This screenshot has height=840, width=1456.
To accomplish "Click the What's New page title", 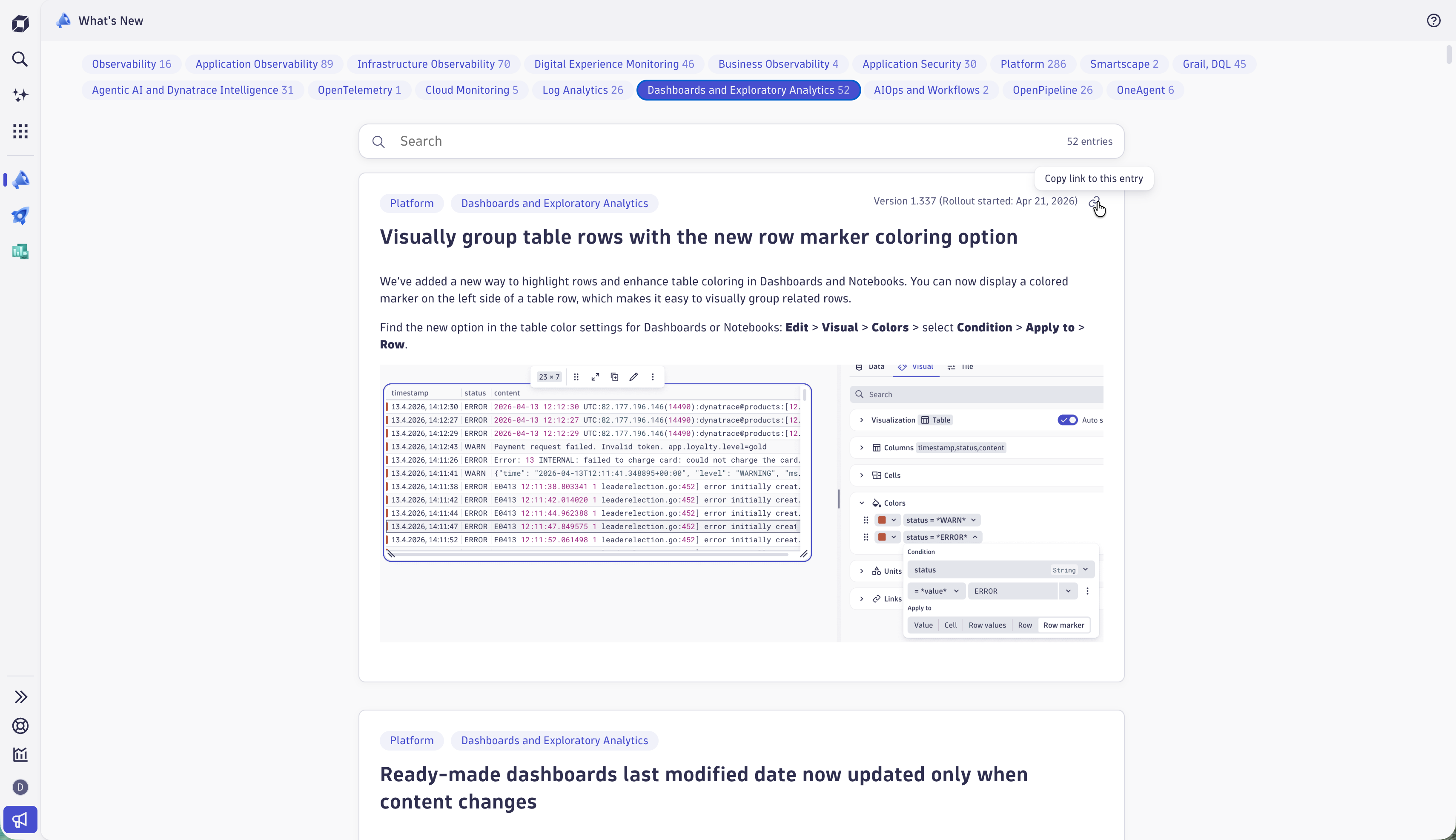I will click(111, 21).
